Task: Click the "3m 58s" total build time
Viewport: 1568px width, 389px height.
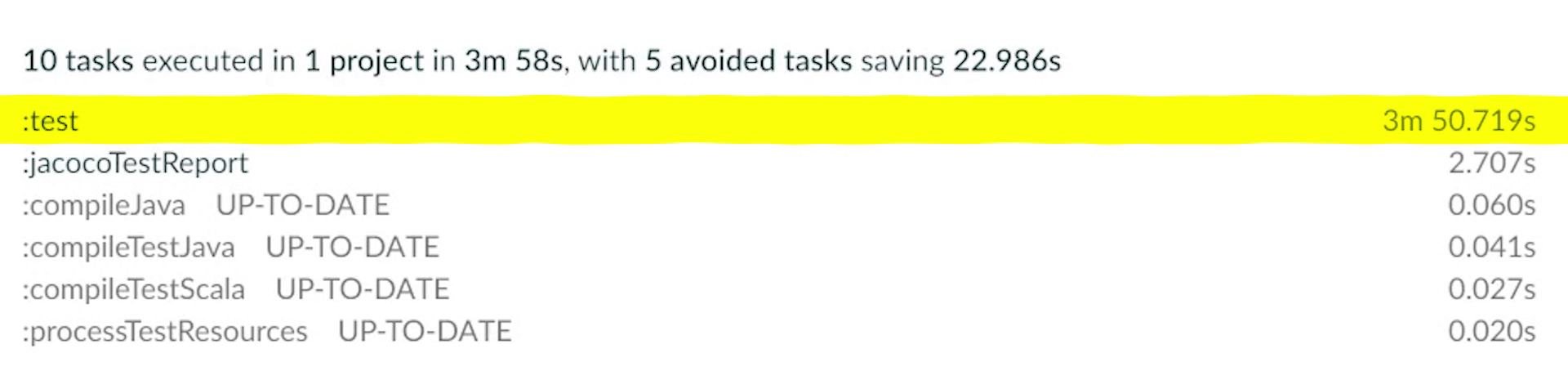Action: [514, 61]
